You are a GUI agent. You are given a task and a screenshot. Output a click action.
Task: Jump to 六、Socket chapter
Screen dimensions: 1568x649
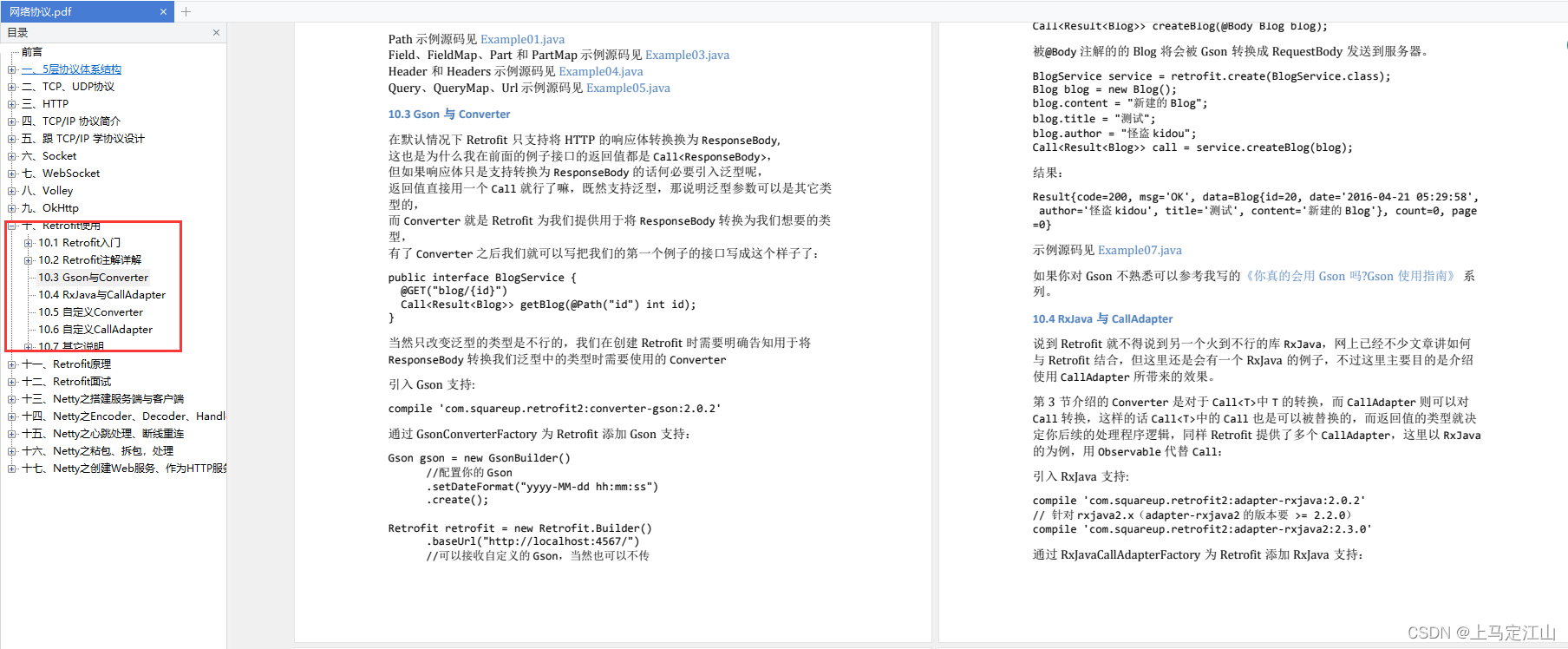[49, 156]
